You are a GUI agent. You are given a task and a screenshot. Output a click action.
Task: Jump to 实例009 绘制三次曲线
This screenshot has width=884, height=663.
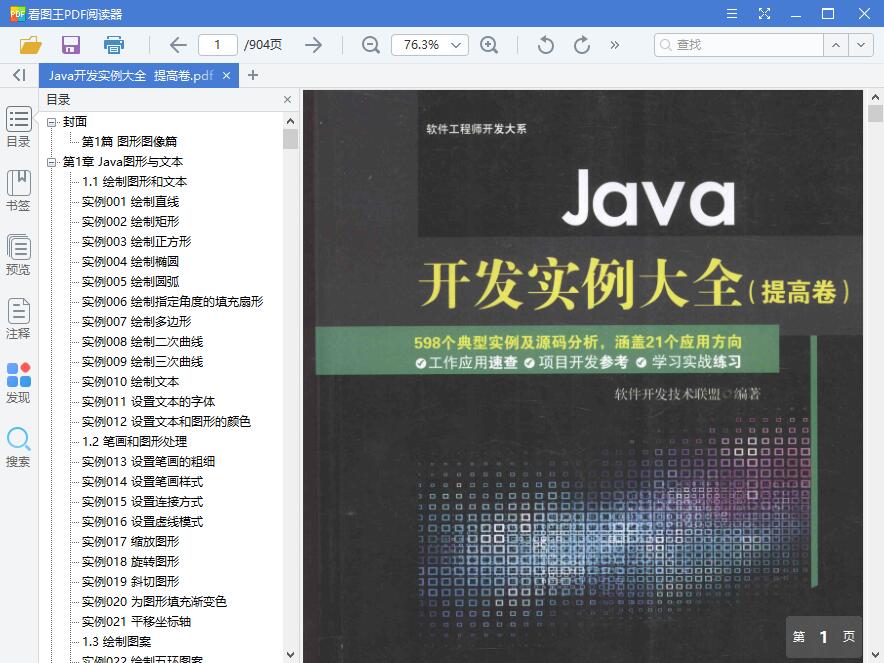click(143, 362)
